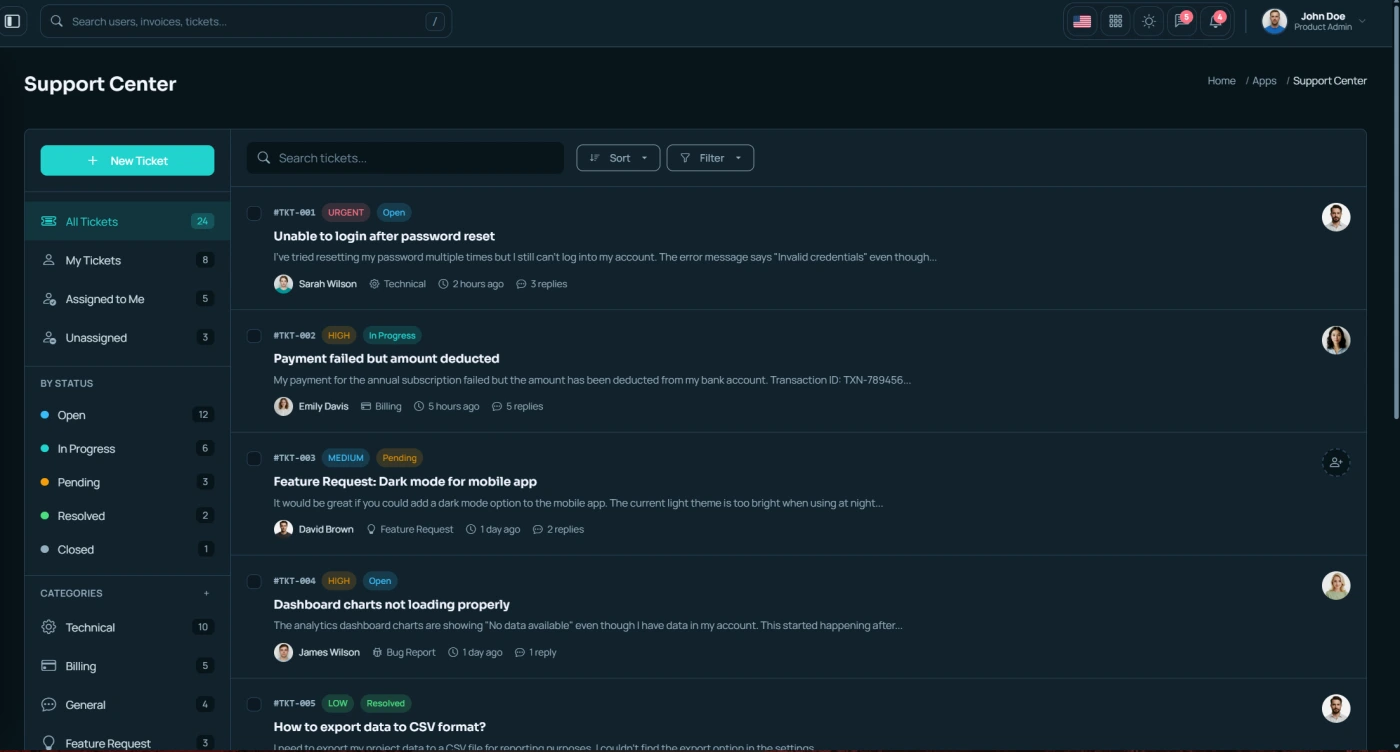Click the My Tickets person icon

tap(48, 260)
